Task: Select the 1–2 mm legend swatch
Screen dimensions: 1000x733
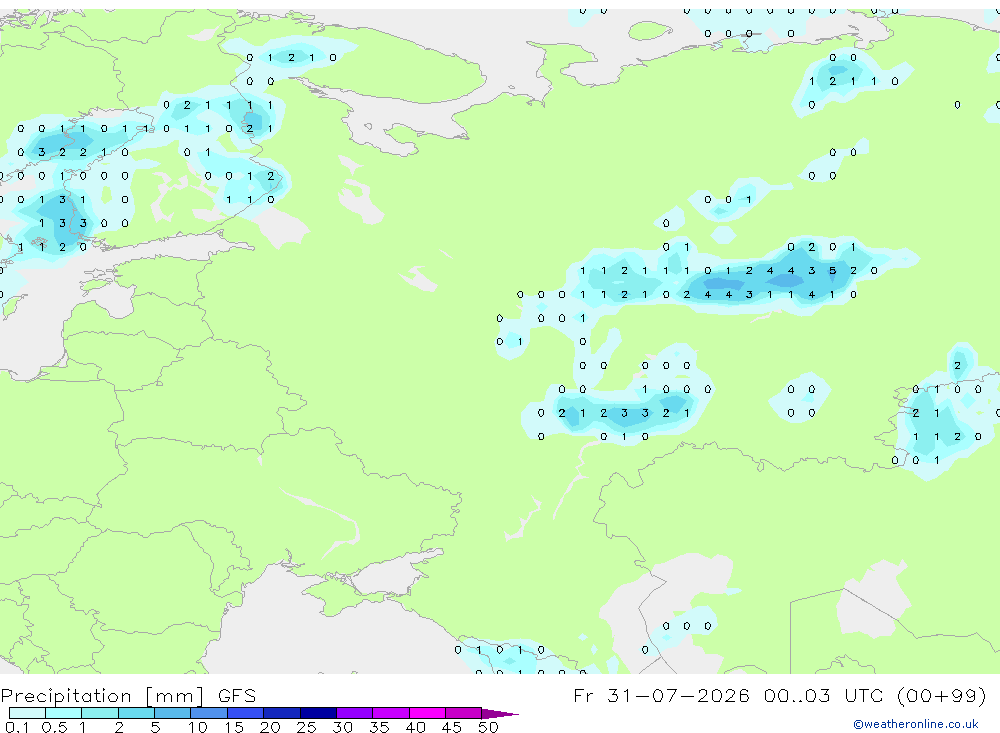Action: (x=99, y=713)
